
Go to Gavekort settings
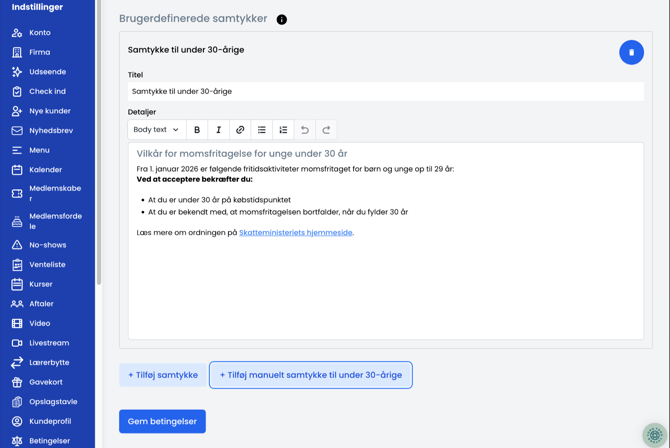(45, 382)
